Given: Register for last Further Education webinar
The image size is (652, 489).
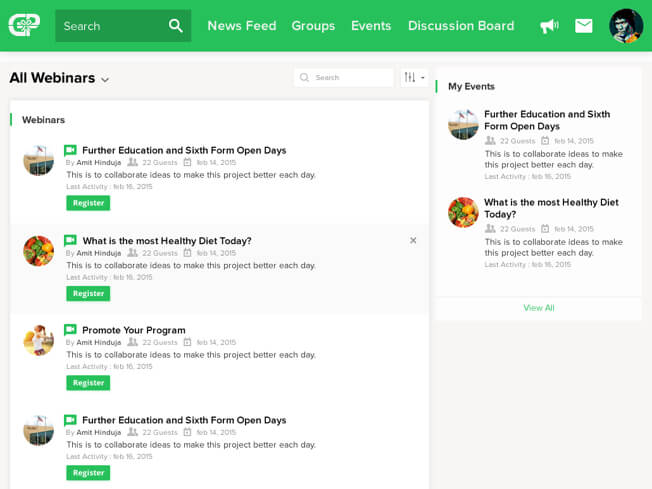Looking at the screenshot, I should point(88,473).
